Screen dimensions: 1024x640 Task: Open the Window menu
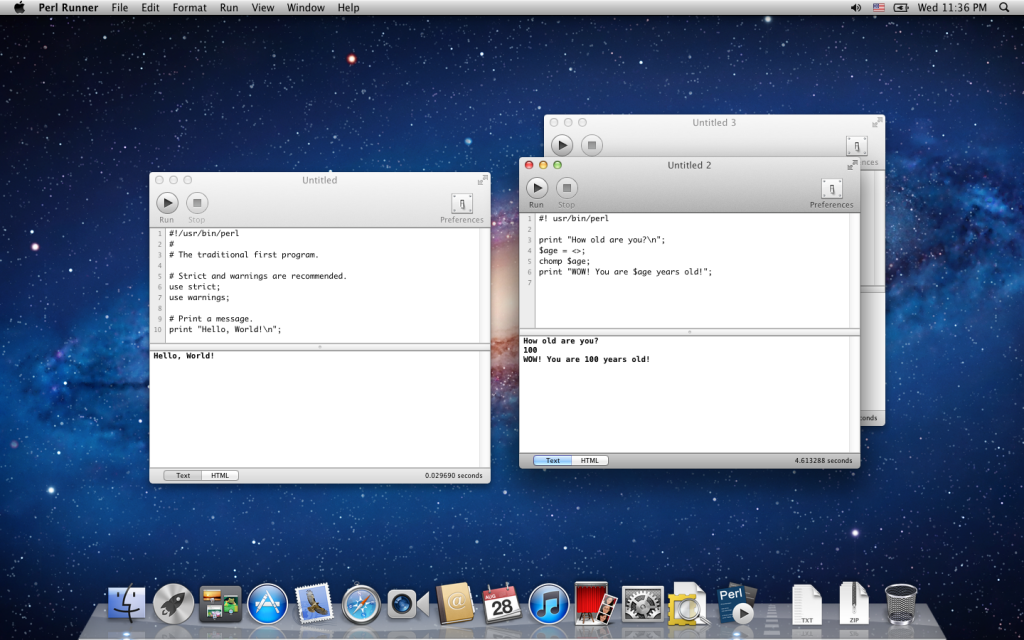306,8
